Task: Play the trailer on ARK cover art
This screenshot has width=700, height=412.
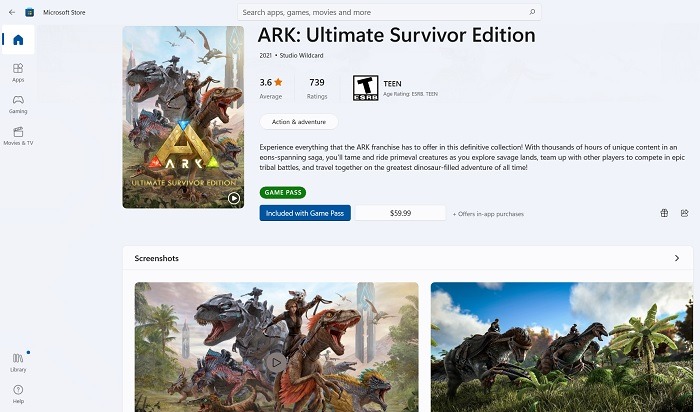Action: (234, 198)
